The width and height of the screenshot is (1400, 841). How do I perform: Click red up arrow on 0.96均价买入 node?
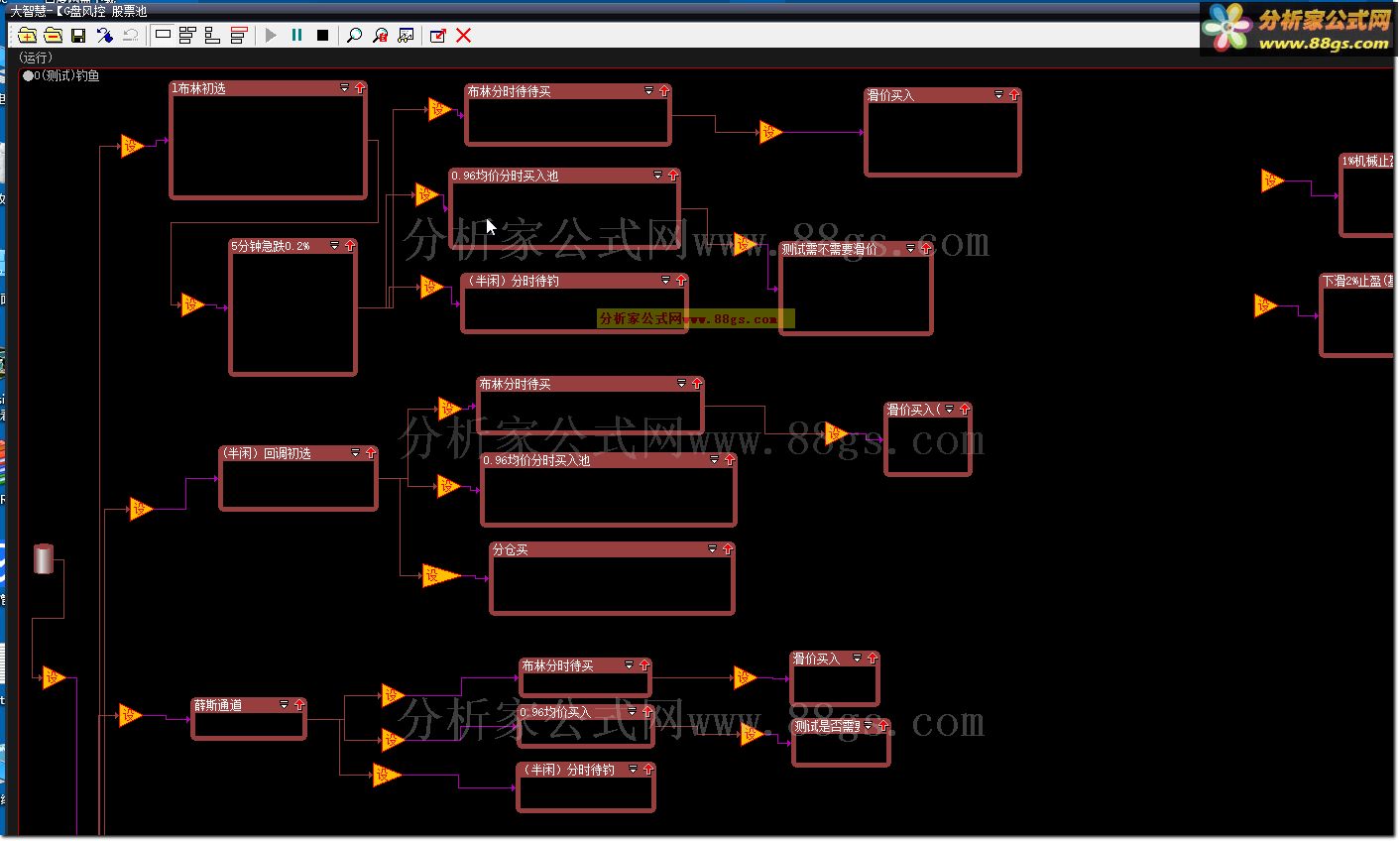[x=647, y=712]
